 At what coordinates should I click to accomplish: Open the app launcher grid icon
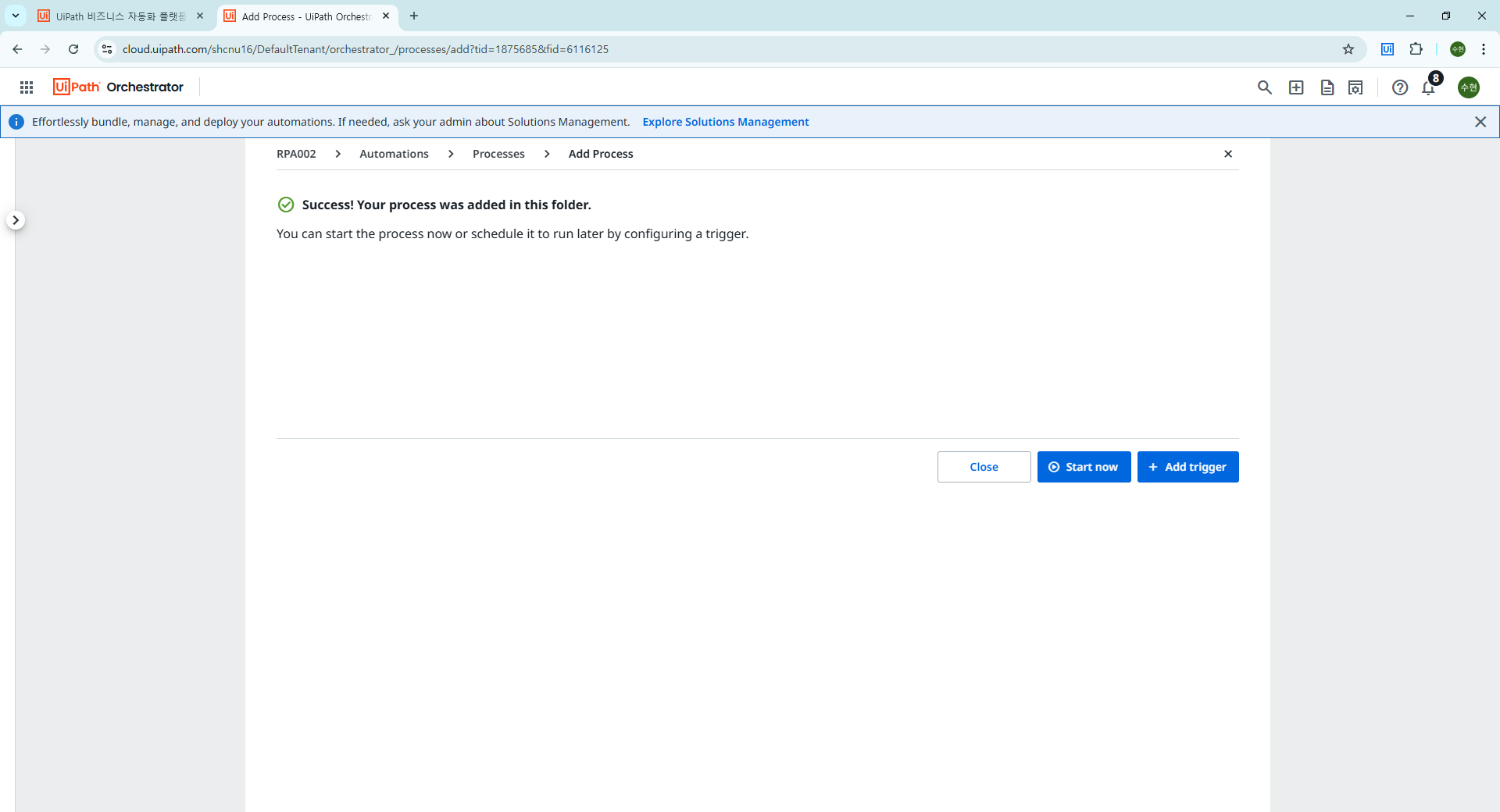(27, 87)
